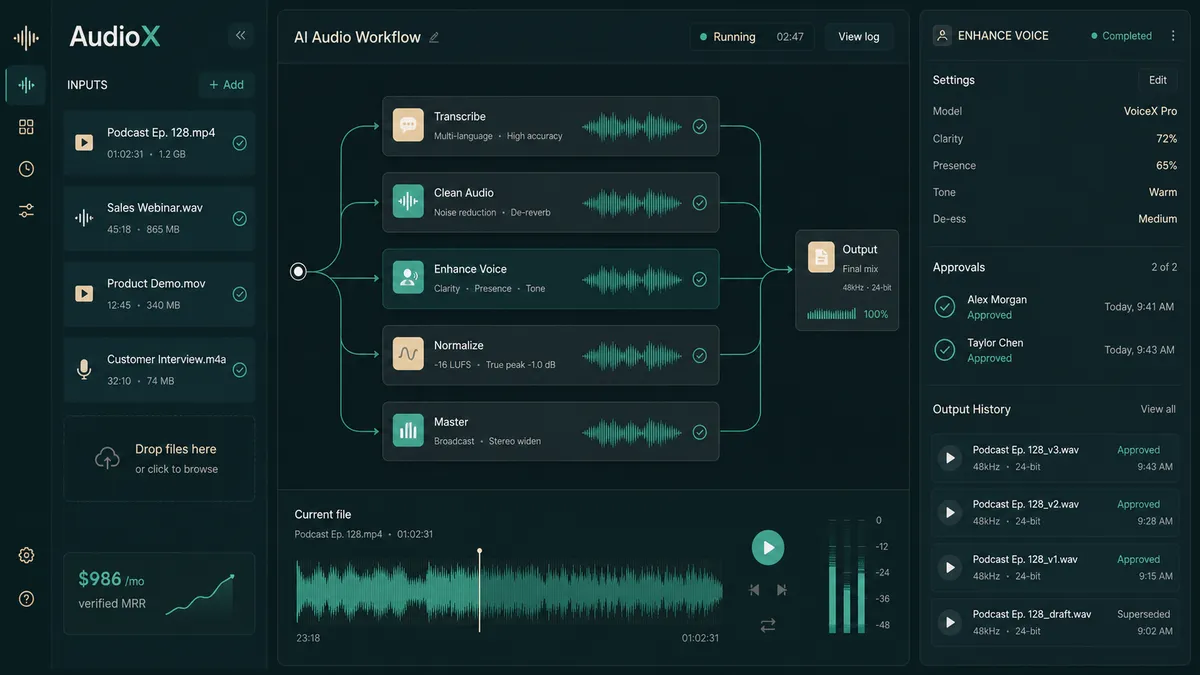Play Podcast Ep. 128_v1.wav
Viewport: 1200px width, 675px height.
tap(950, 568)
